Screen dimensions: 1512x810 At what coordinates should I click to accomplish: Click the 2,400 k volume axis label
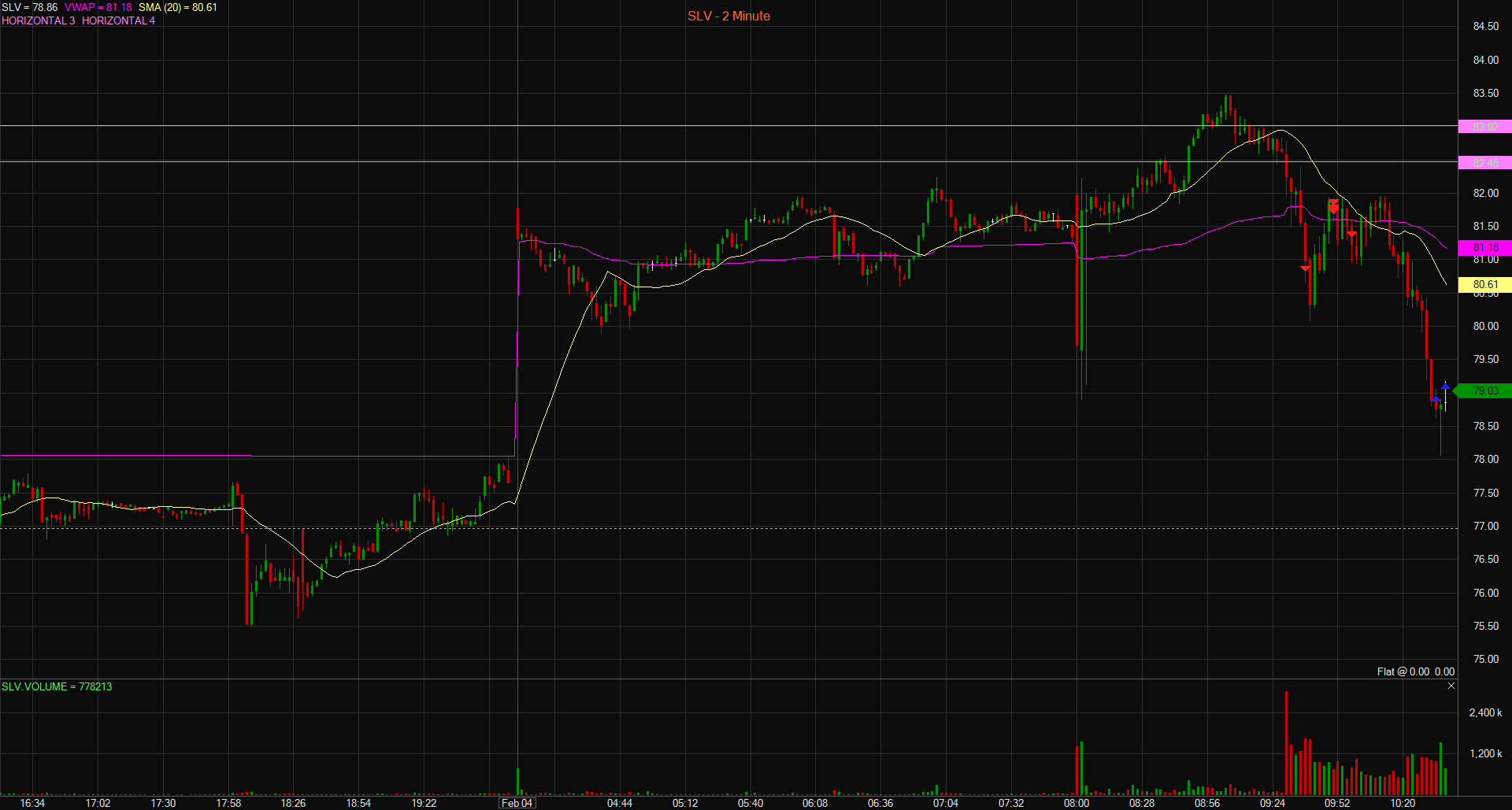[x=1485, y=713]
